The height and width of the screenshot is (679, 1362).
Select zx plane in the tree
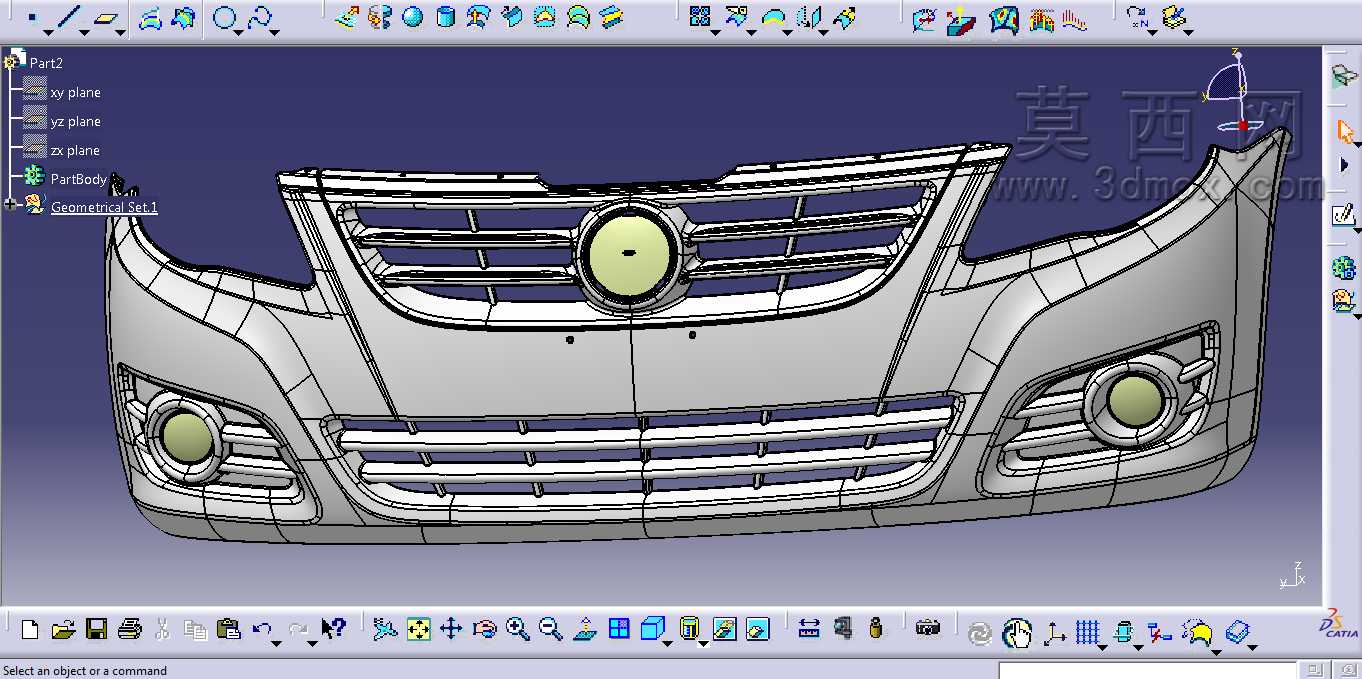(75, 150)
